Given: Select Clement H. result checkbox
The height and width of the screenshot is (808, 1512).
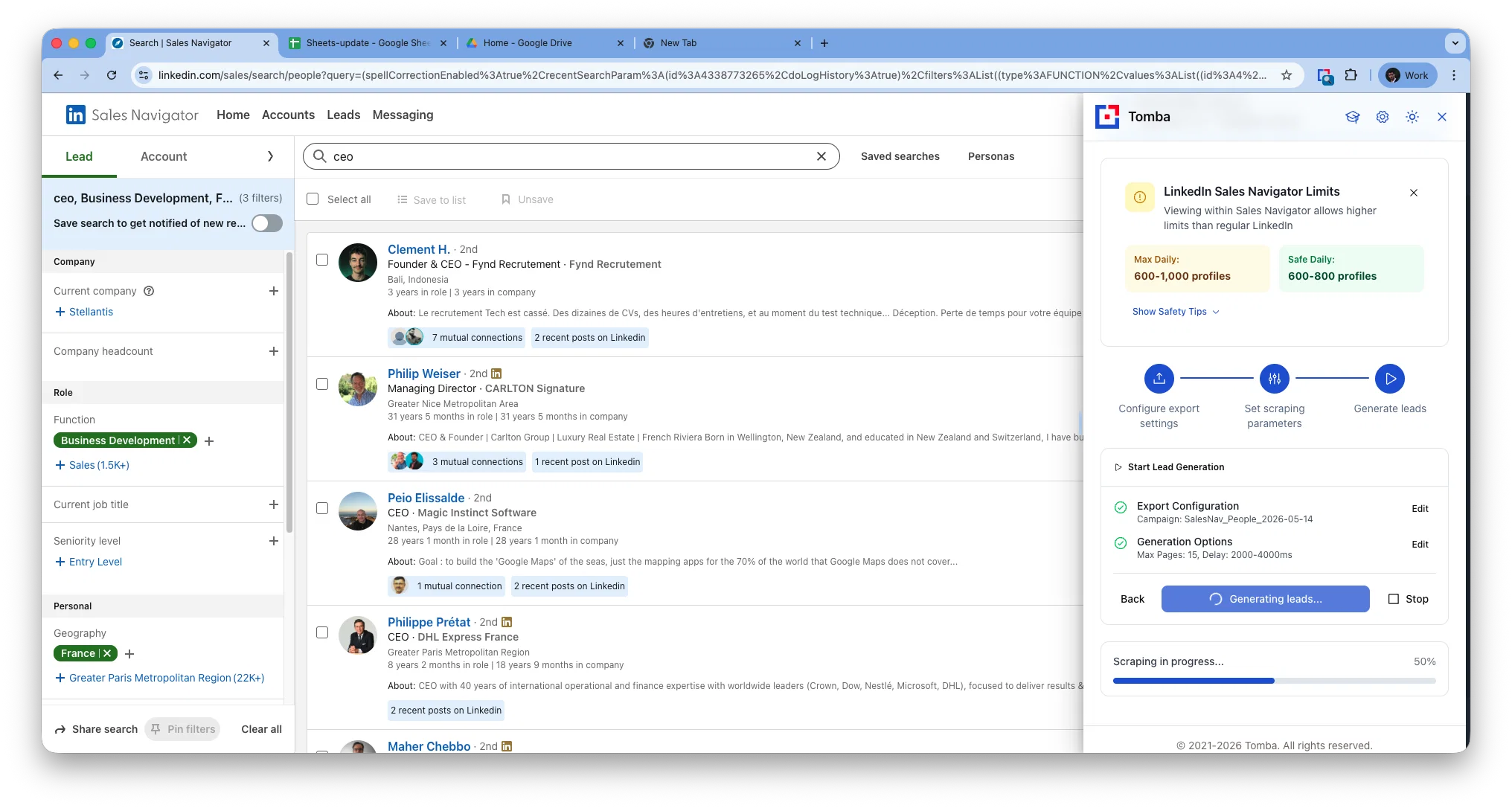Looking at the screenshot, I should click(322, 260).
